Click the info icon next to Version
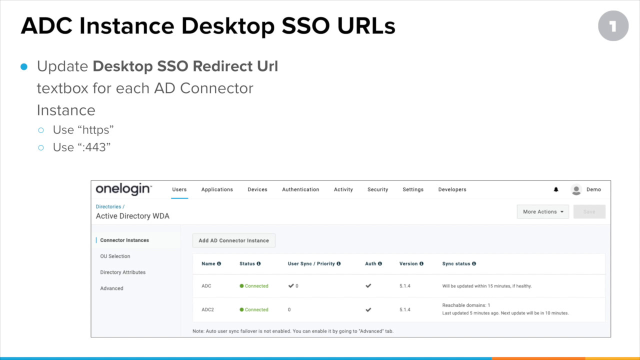Screen dimensions: 640x360 421,264
